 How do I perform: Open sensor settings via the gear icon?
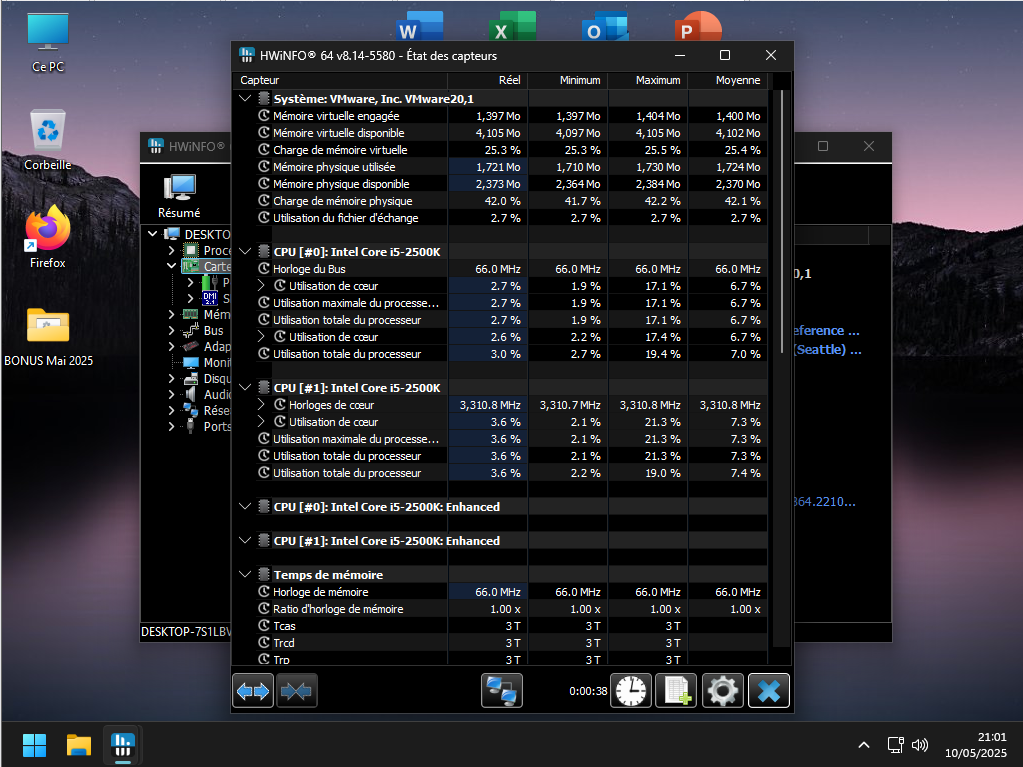pyautogui.click(x=723, y=691)
